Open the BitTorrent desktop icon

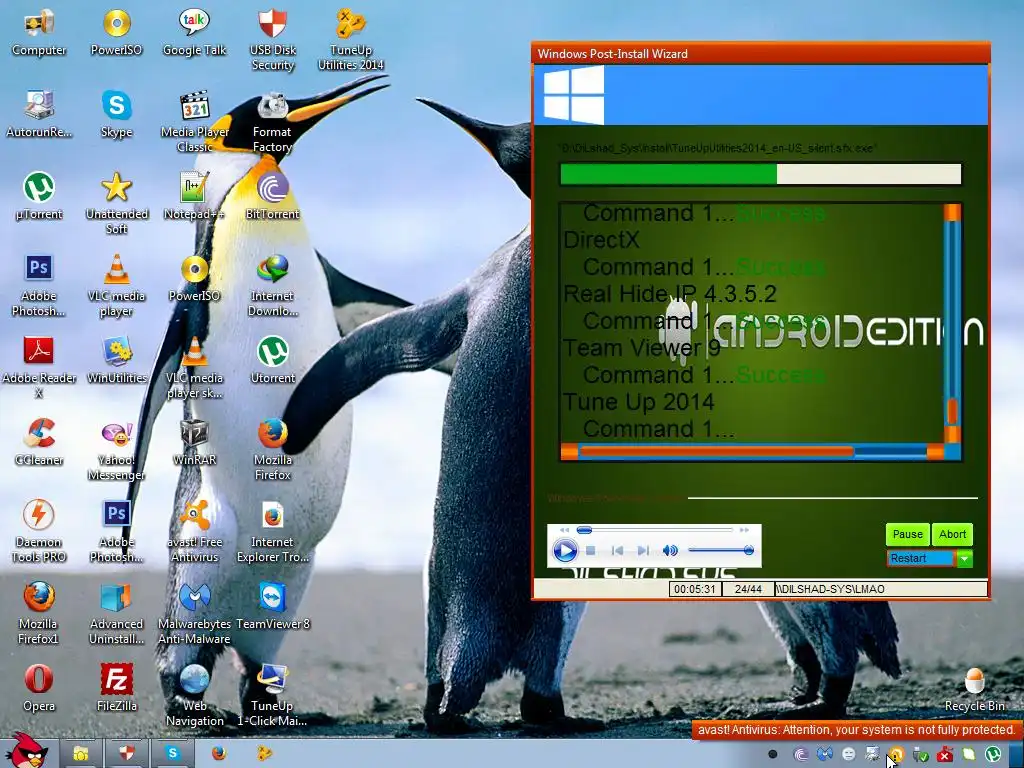point(272,196)
